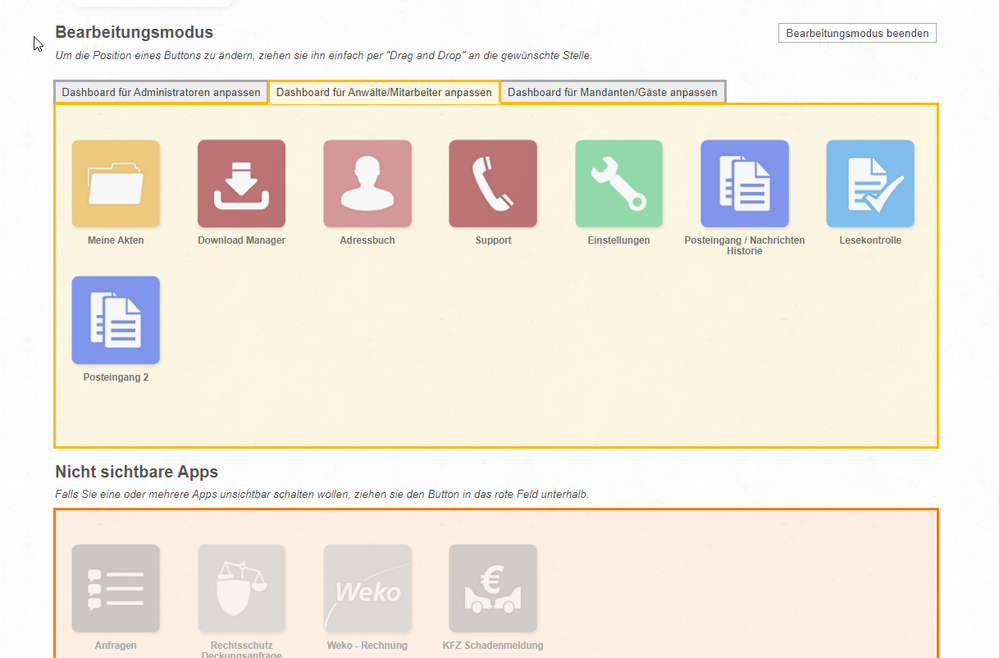This screenshot has width=999, height=658.
Task: Click the KFZ Schadenmeldung icon
Action: pyautogui.click(x=493, y=588)
